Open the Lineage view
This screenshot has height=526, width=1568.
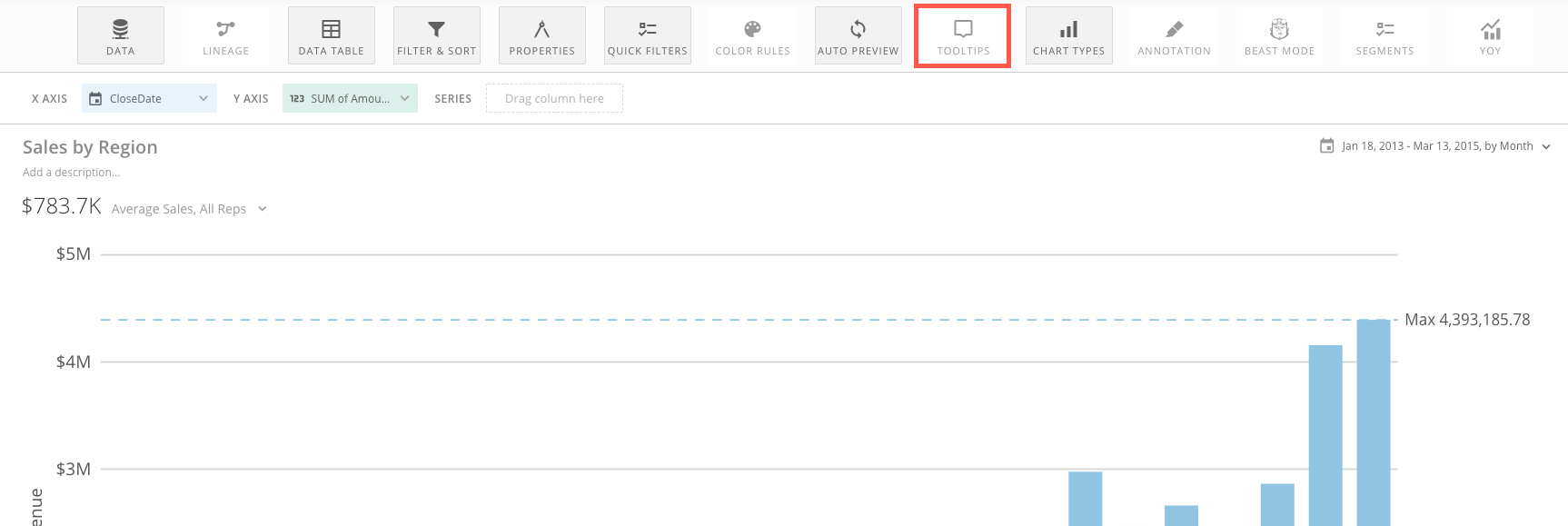(x=225, y=36)
